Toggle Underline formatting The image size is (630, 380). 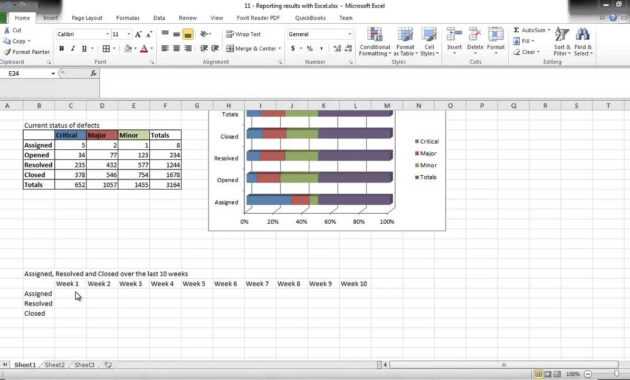[84, 49]
